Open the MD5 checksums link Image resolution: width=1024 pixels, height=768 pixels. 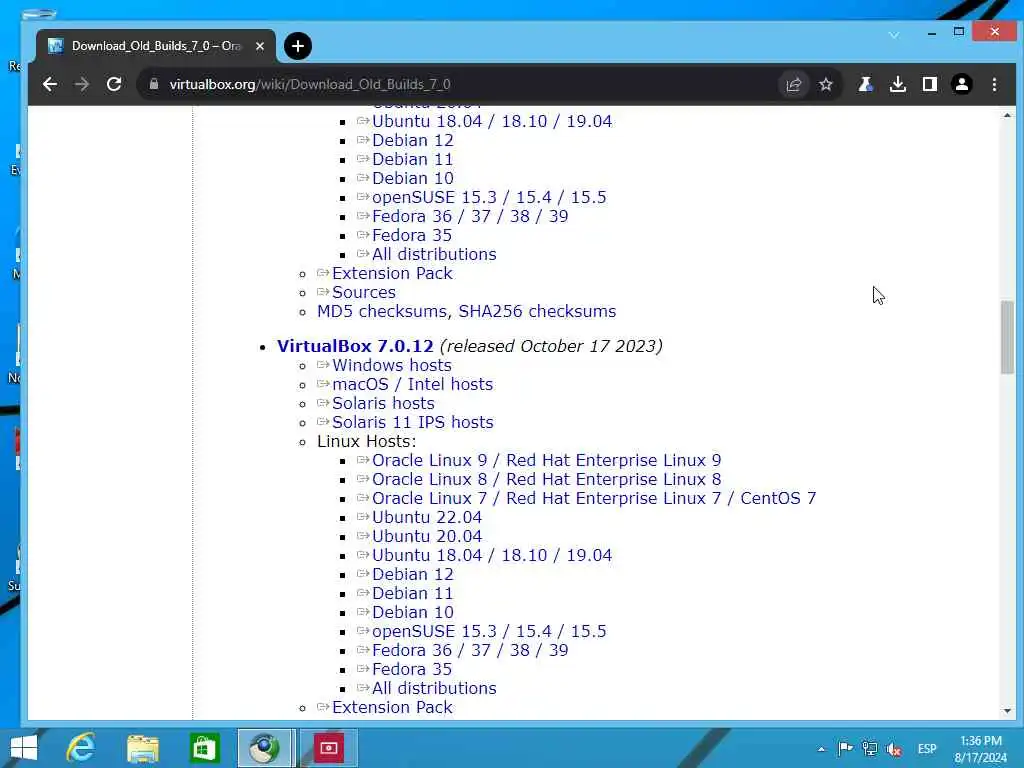click(x=383, y=311)
